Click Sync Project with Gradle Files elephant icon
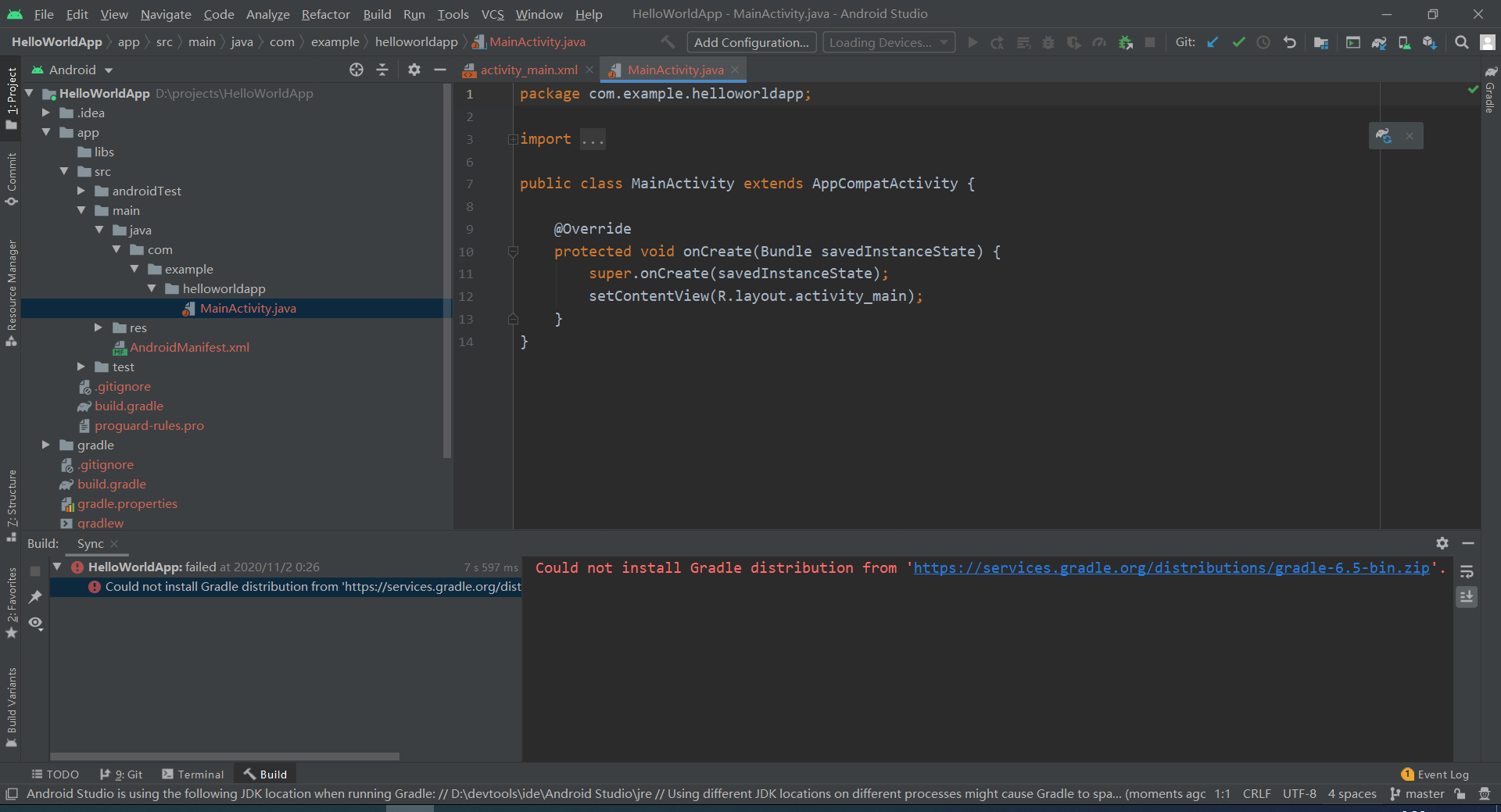This screenshot has width=1501, height=812. (1379, 42)
